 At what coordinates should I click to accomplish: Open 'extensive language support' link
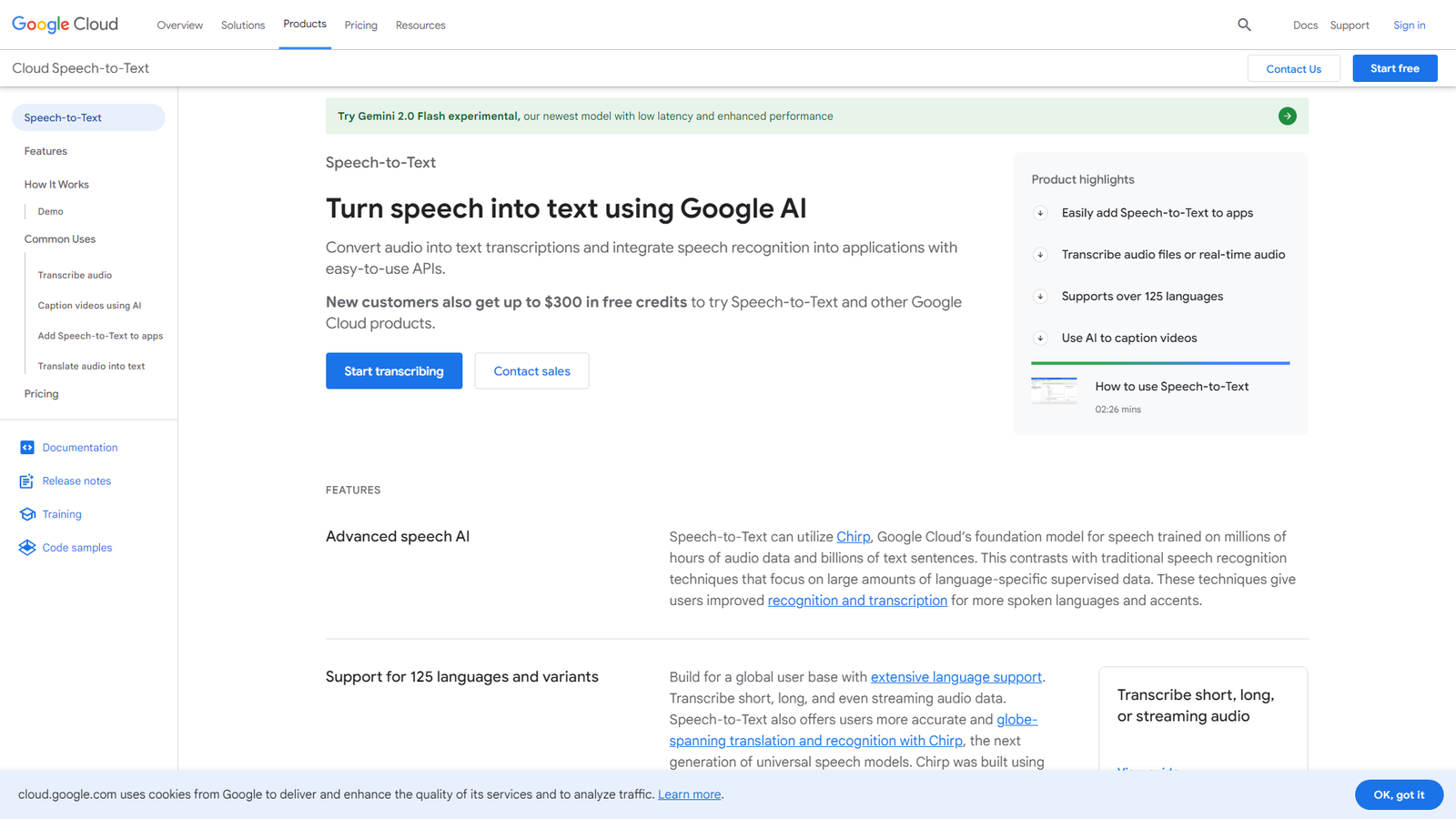[x=955, y=677]
